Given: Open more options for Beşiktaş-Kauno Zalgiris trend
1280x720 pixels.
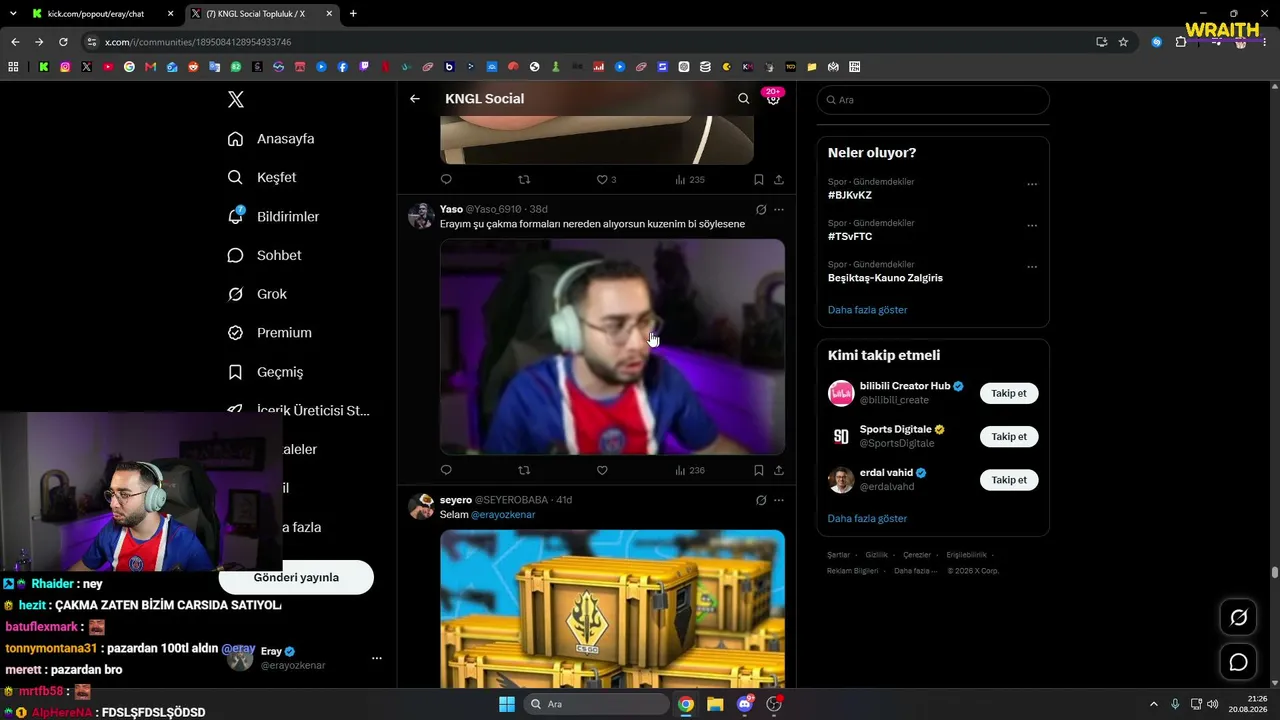Looking at the screenshot, I should pos(1032,267).
